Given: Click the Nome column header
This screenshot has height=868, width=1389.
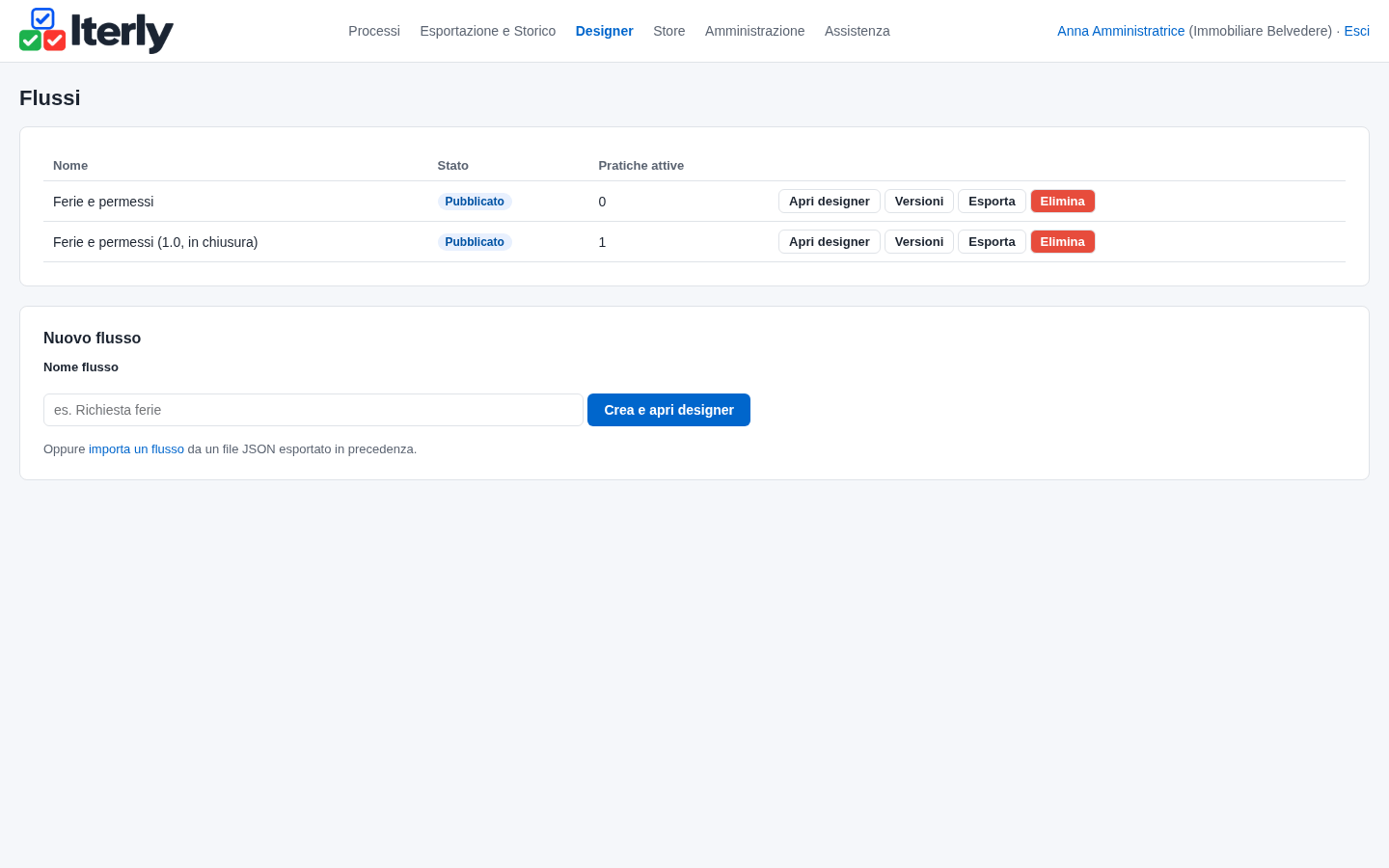Looking at the screenshot, I should (70, 166).
